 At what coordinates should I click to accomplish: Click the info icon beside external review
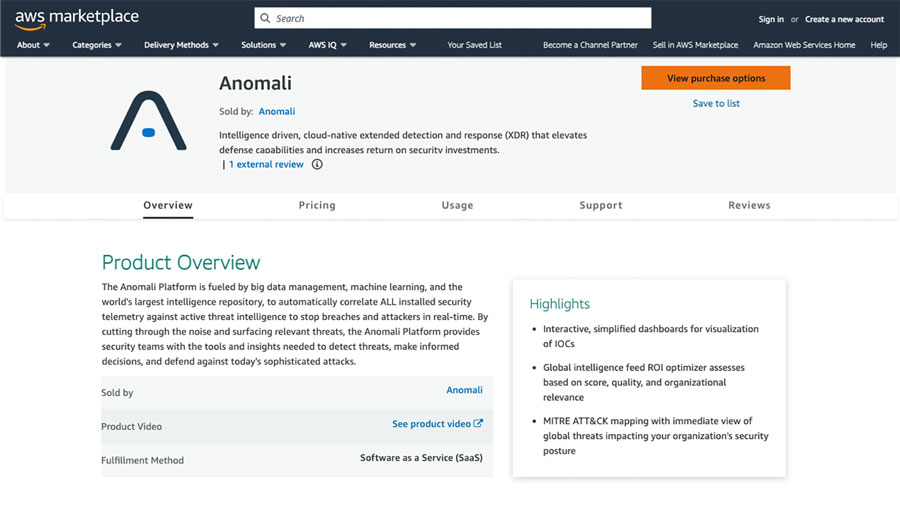pyautogui.click(x=317, y=164)
